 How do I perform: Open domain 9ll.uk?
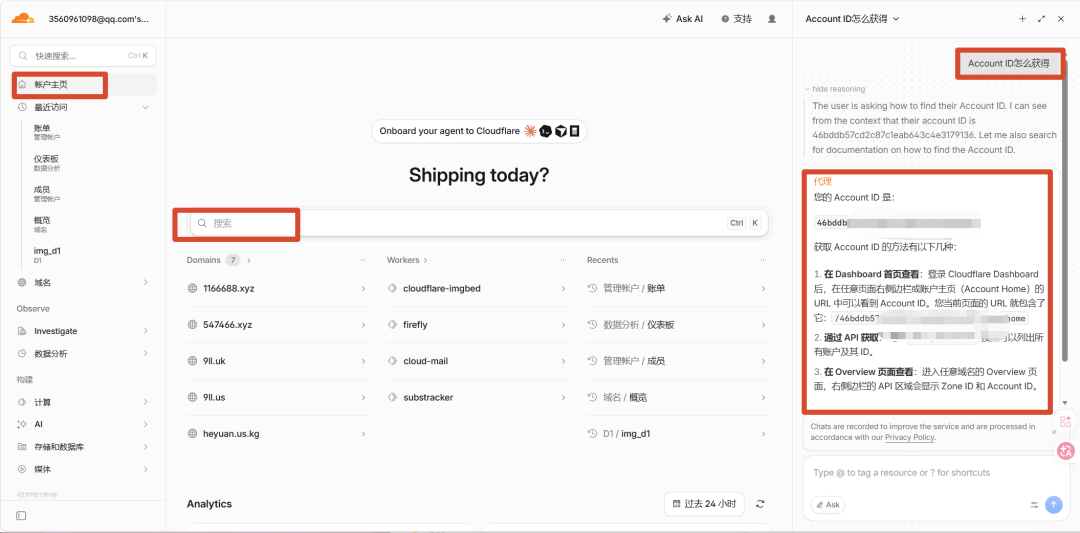click(x=278, y=361)
